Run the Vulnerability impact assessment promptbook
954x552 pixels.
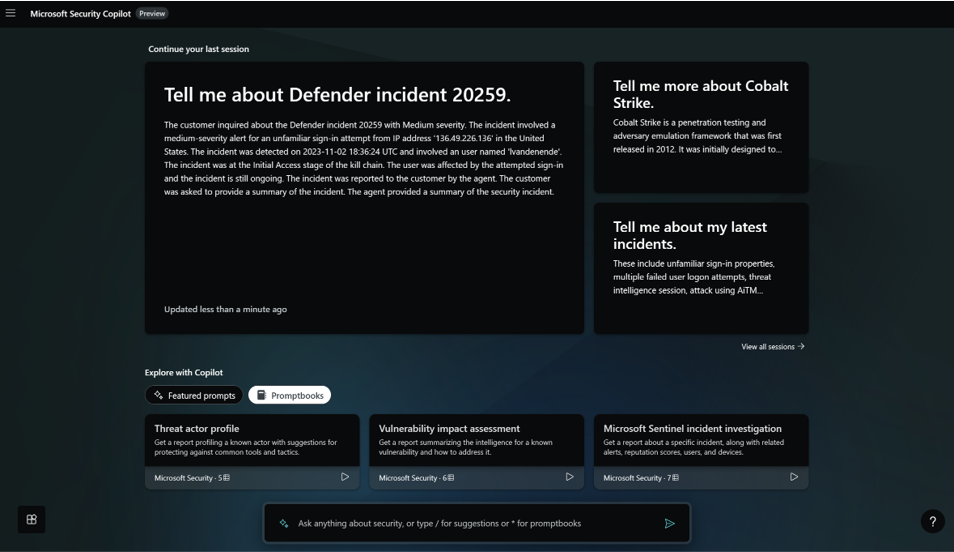pyautogui.click(x=569, y=477)
